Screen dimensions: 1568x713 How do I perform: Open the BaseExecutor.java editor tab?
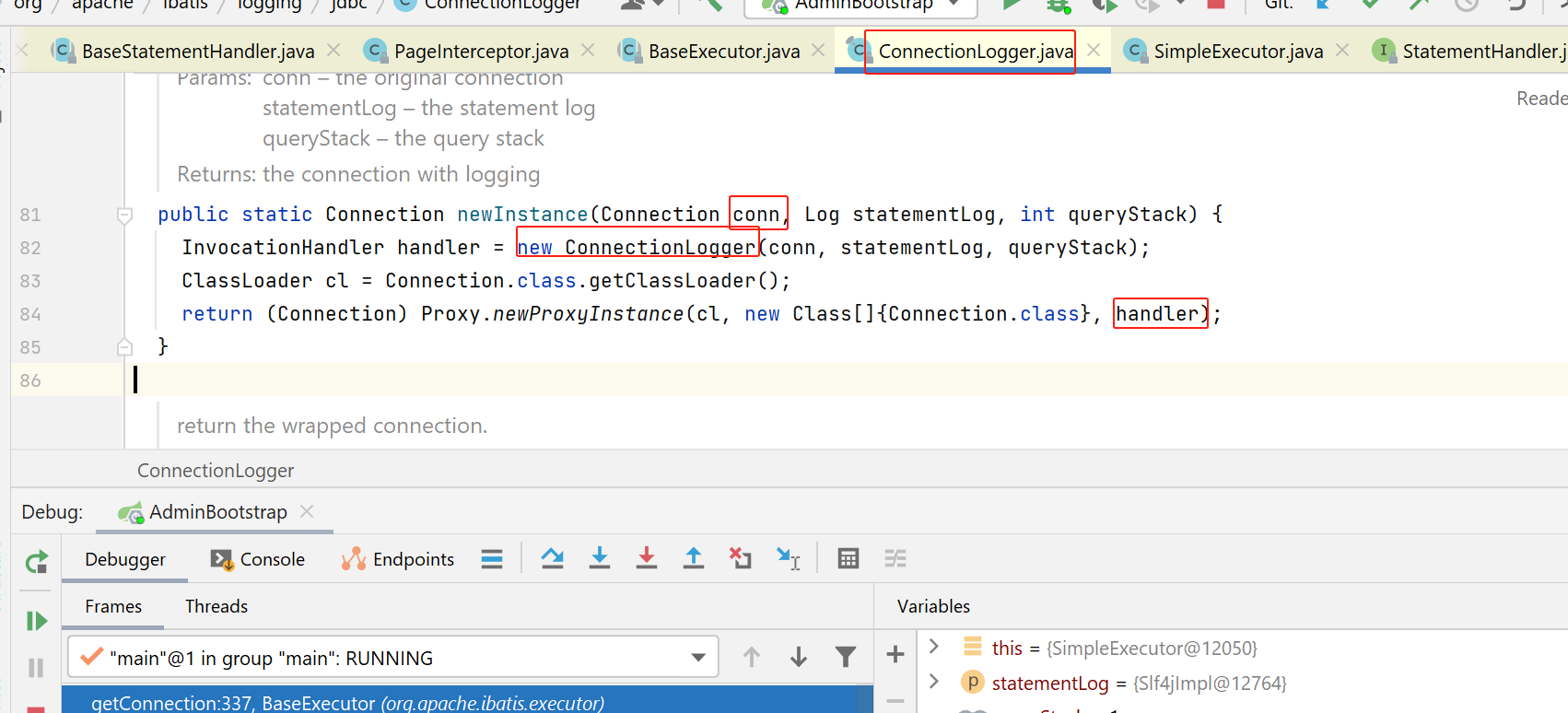pos(723,52)
